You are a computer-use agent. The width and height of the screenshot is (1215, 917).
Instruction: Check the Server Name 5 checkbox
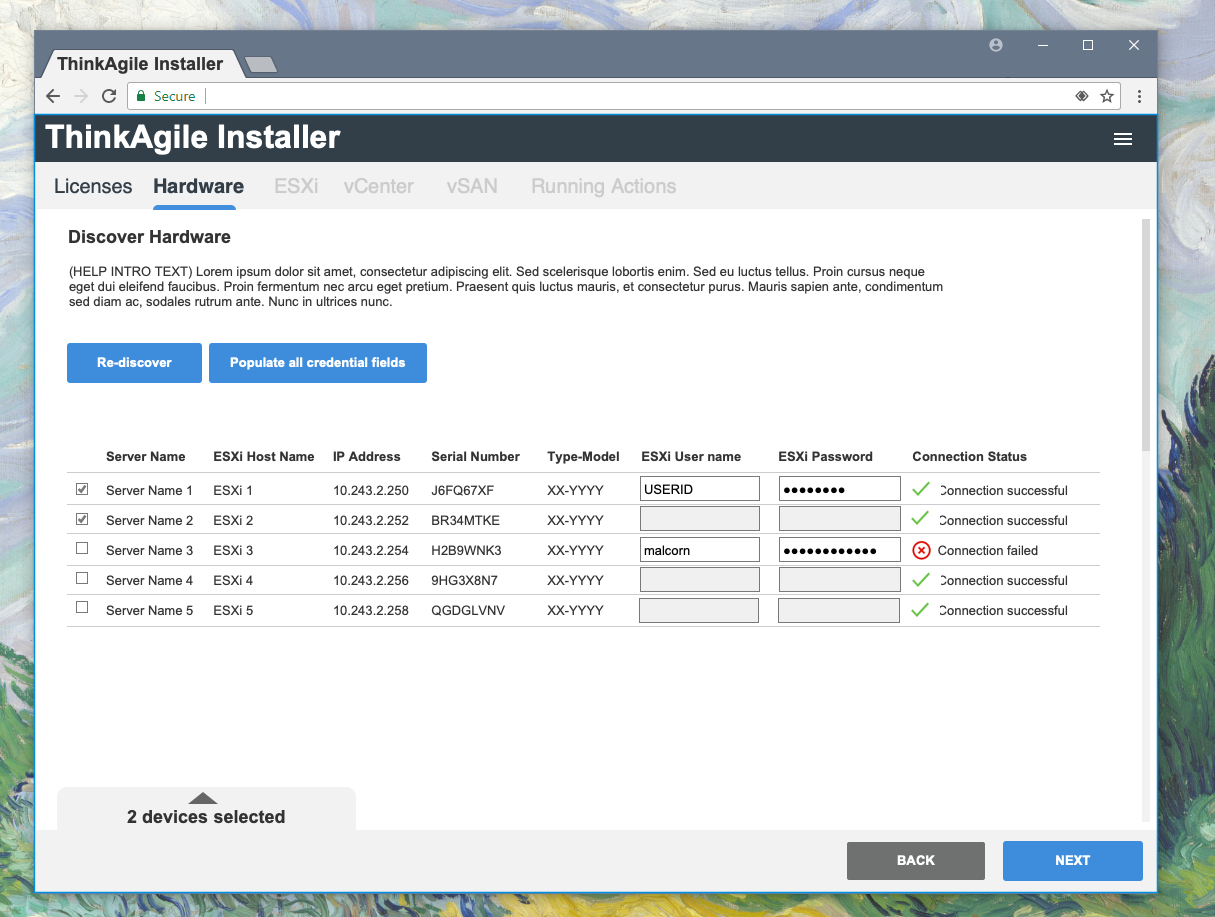82,608
